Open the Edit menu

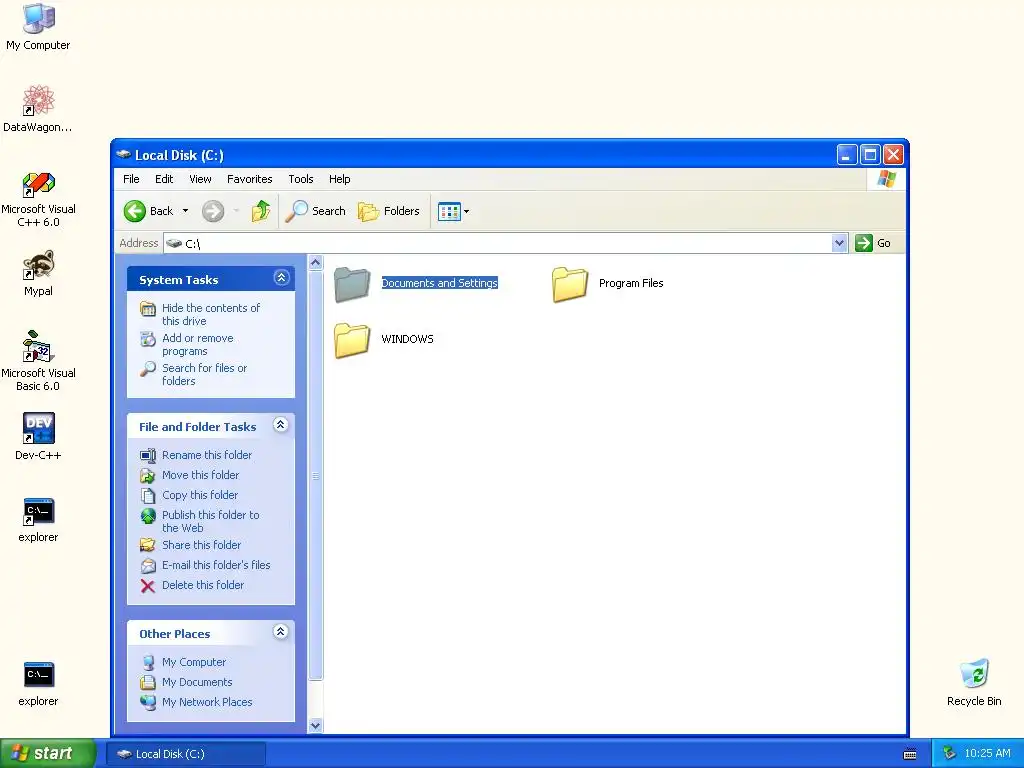coord(164,179)
